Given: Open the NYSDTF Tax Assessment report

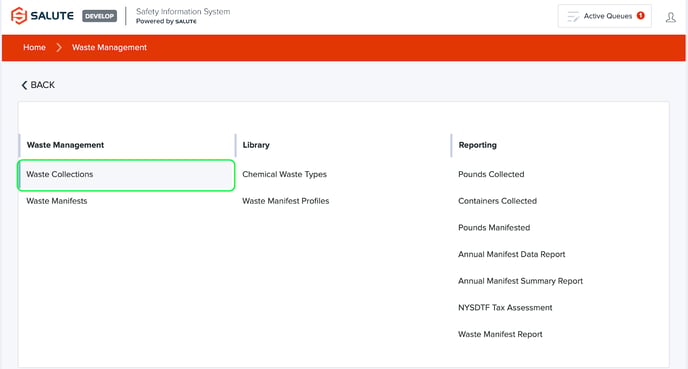Looking at the screenshot, I should coord(505,308).
